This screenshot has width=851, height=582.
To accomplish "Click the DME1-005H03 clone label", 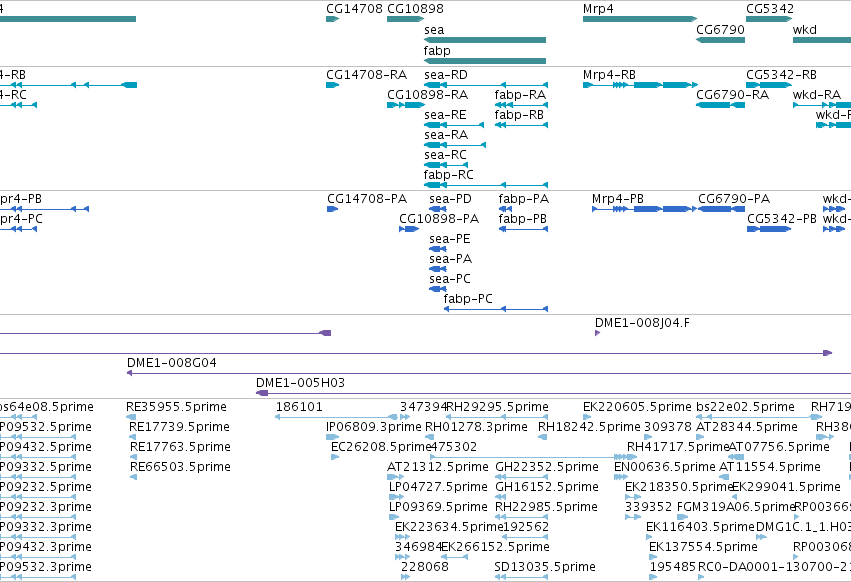I will [x=300, y=383].
